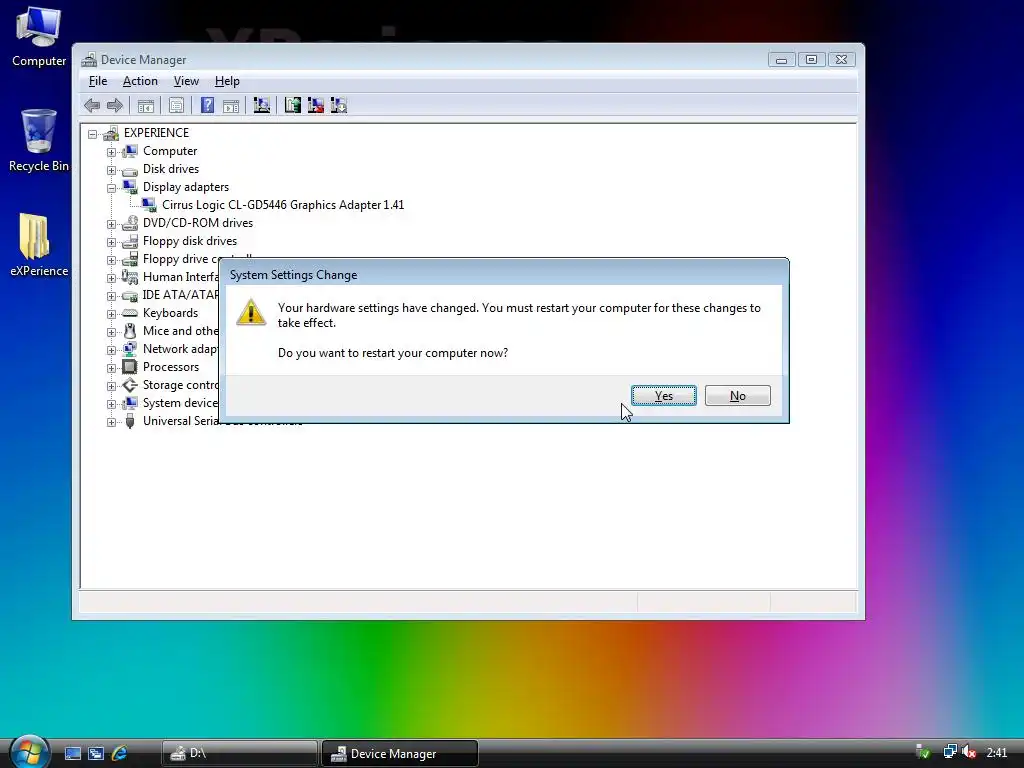Screen dimensions: 1024x768
Task: Expand the Disk drives node
Action: [x=112, y=170]
